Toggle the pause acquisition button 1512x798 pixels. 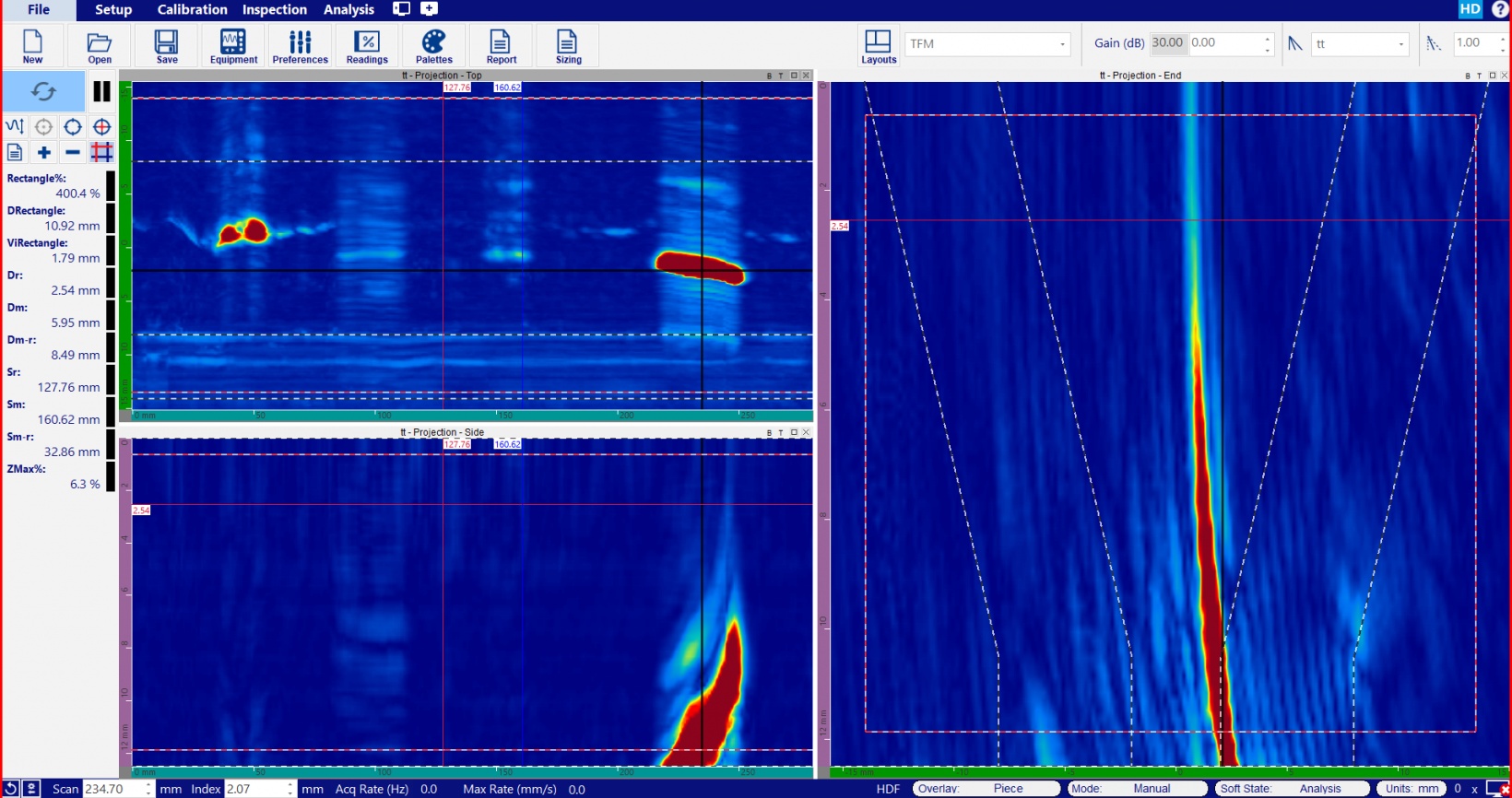(x=101, y=91)
